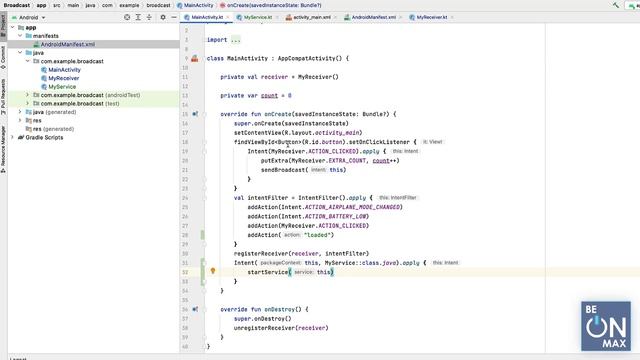The image size is (640, 360).
Task: Click the main breadcrumb
Action: pos(73,5)
